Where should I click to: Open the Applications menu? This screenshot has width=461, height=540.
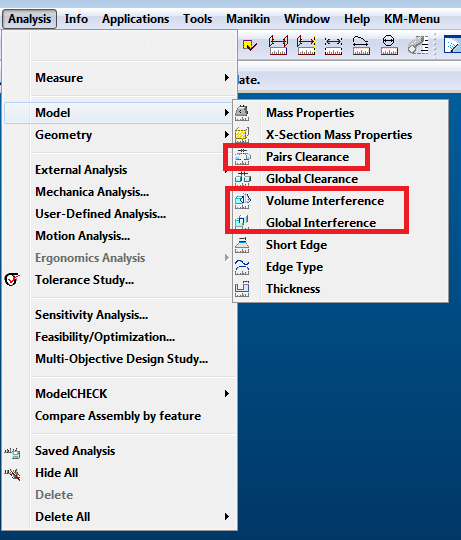(x=135, y=19)
